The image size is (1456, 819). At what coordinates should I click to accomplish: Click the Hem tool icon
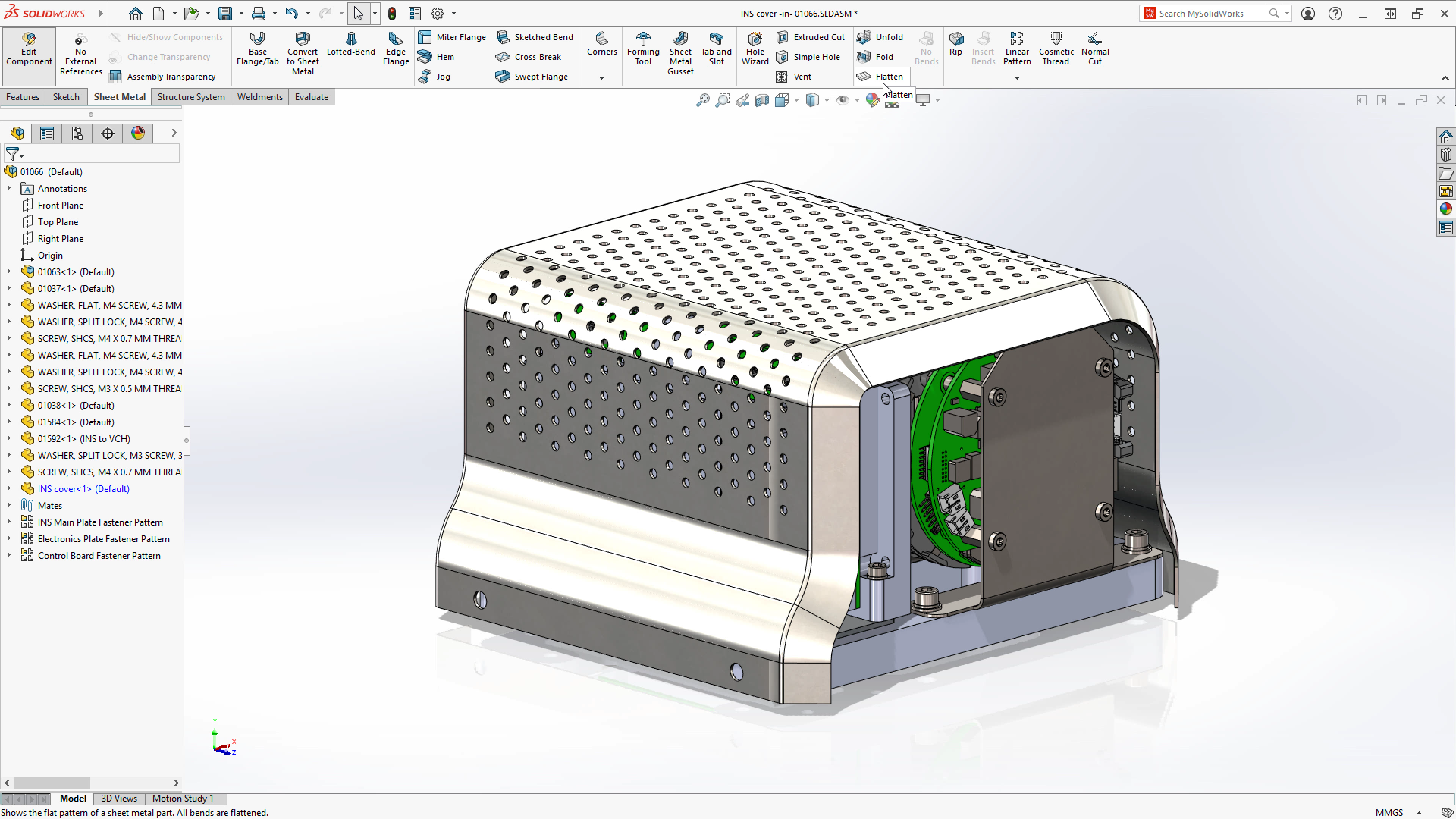(425, 57)
